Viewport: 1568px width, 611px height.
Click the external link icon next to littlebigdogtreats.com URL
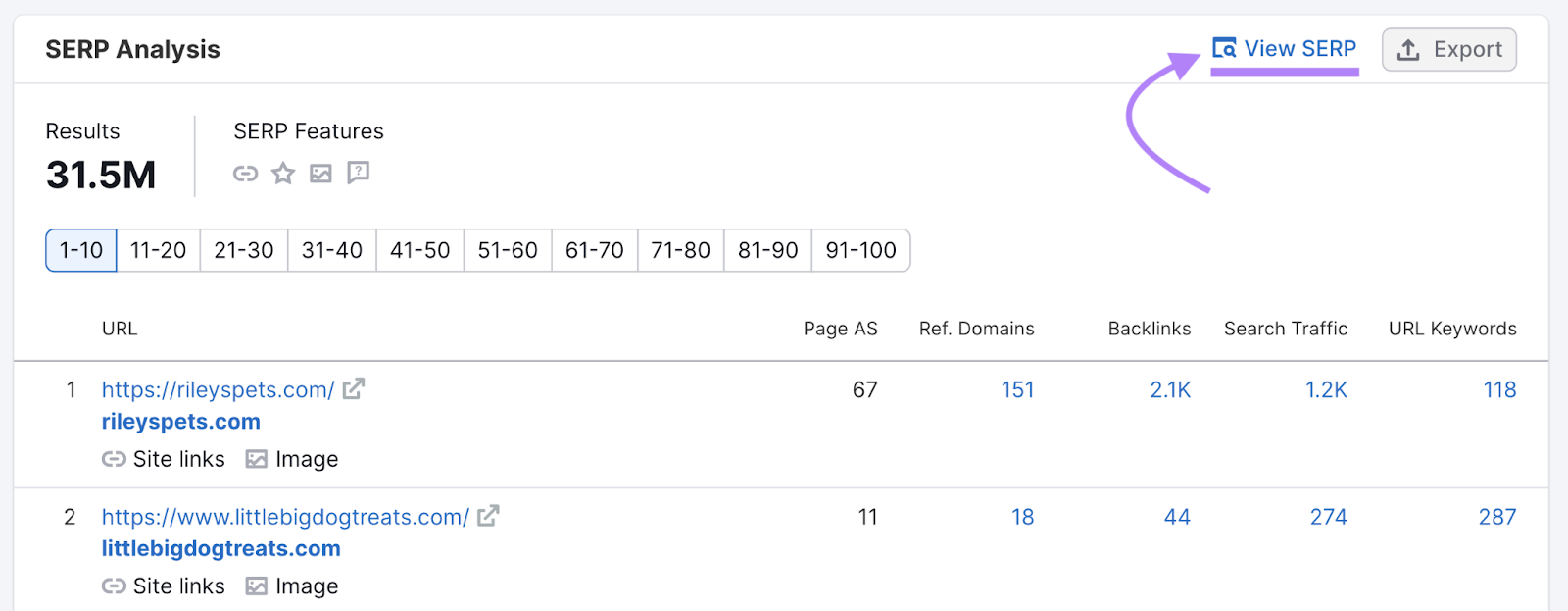[x=489, y=515]
